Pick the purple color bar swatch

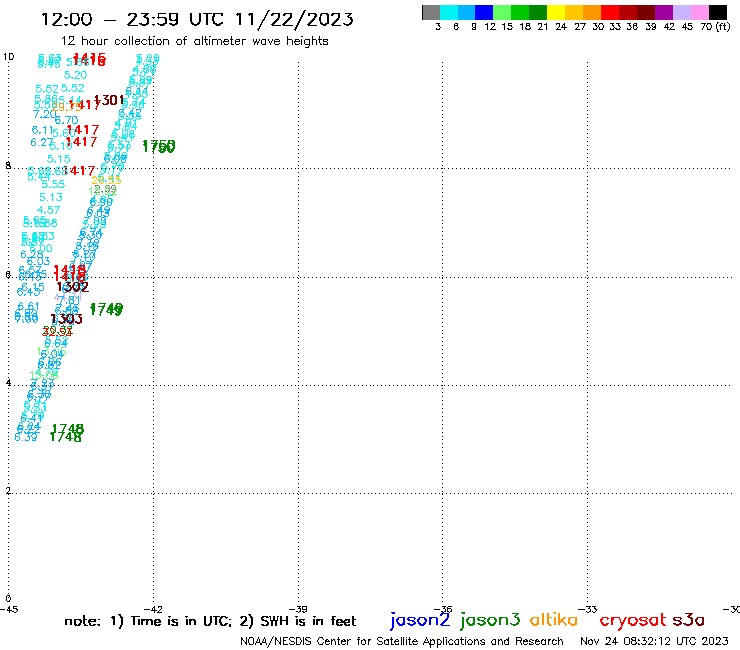[x=664, y=12]
